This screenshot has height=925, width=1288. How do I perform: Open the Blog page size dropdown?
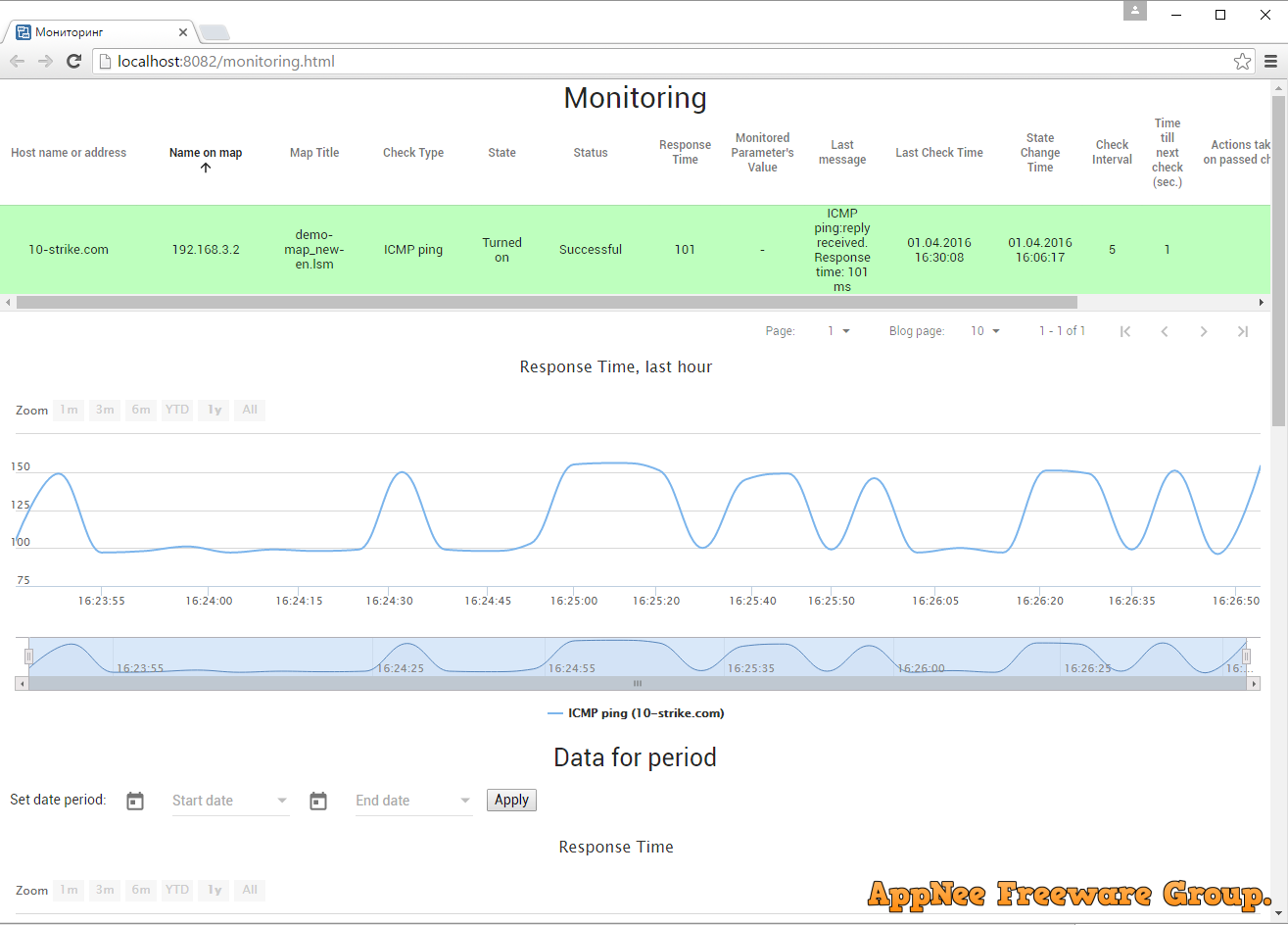point(984,331)
